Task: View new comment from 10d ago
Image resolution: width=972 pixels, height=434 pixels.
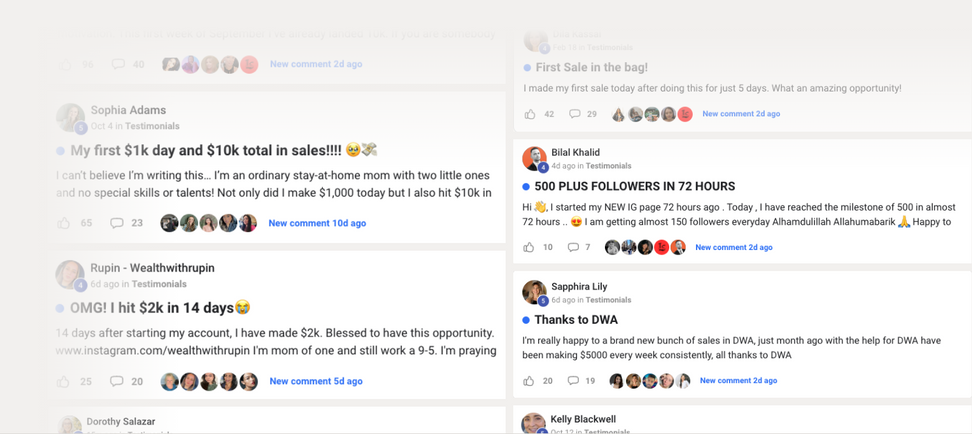Action: click(317, 223)
